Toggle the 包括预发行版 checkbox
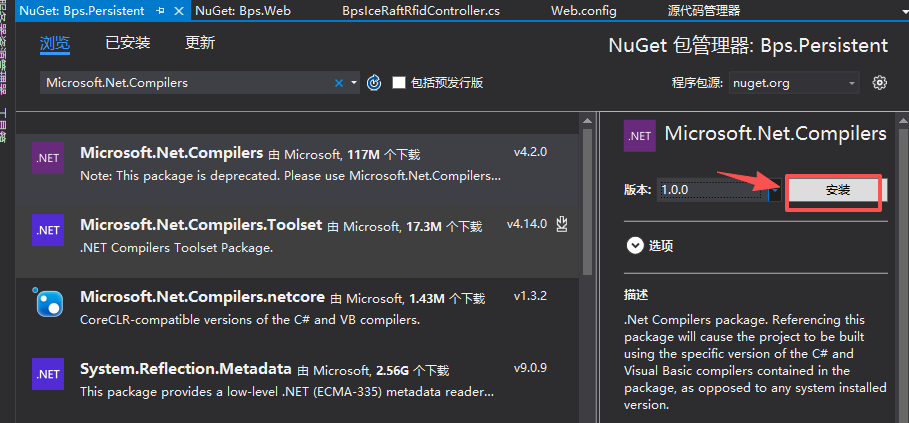909x423 pixels. point(399,83)
